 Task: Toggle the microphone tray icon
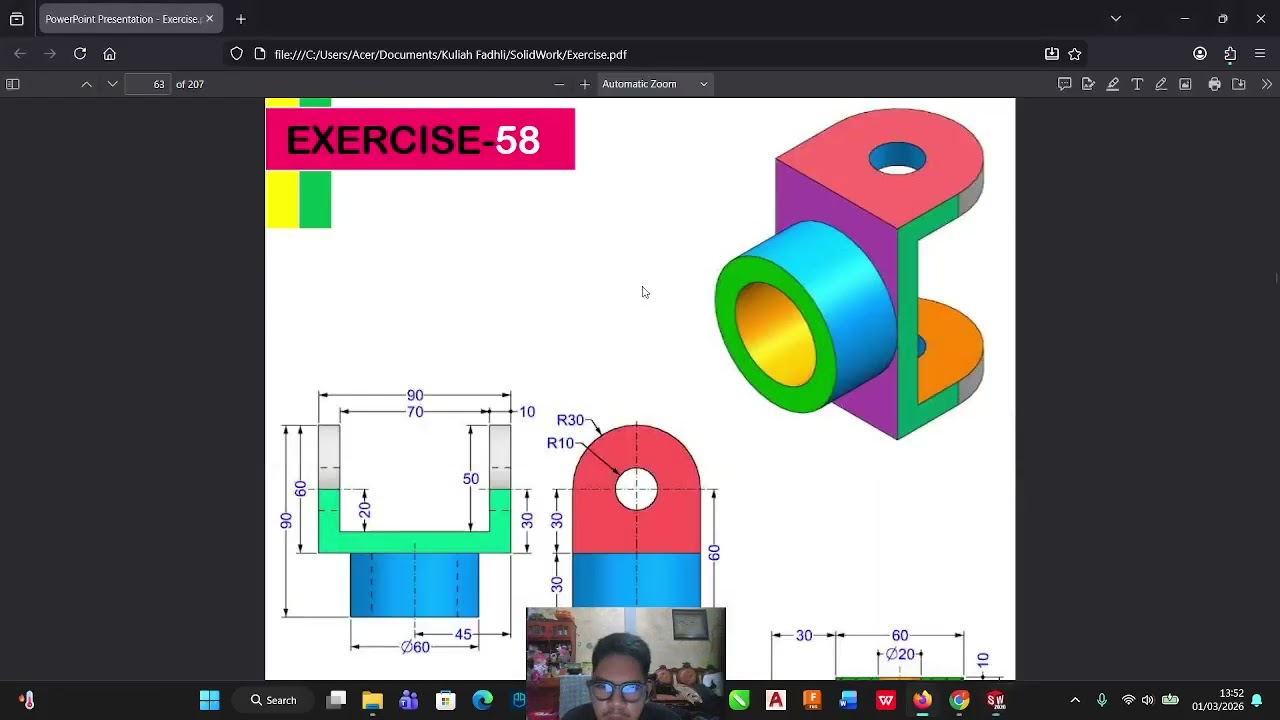pos(1102,700)
